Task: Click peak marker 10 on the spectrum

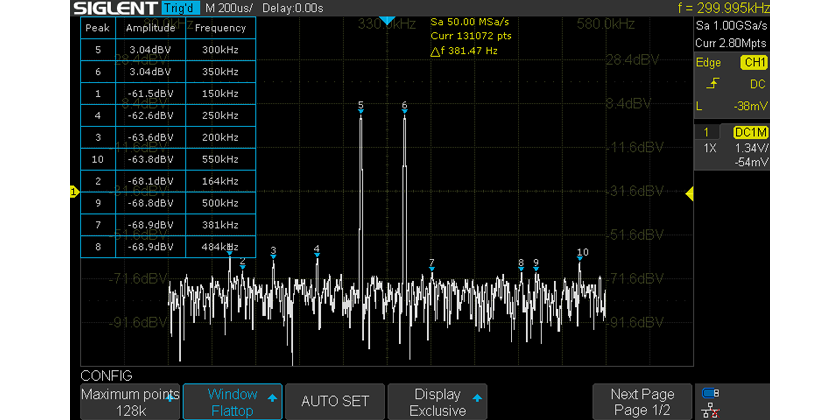Action: (x=580, y=259)
